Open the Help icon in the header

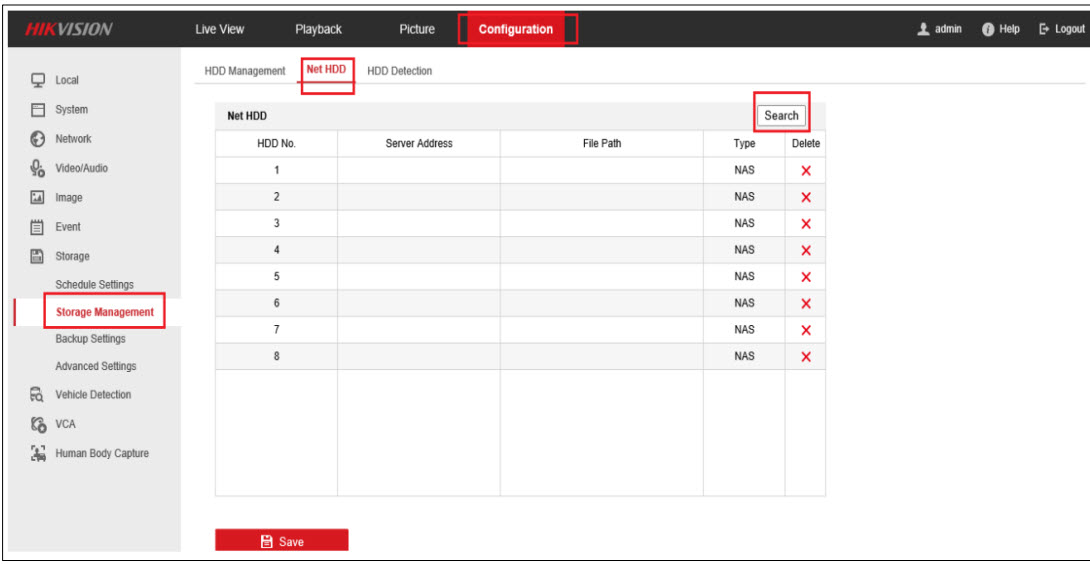pos(987,29)
